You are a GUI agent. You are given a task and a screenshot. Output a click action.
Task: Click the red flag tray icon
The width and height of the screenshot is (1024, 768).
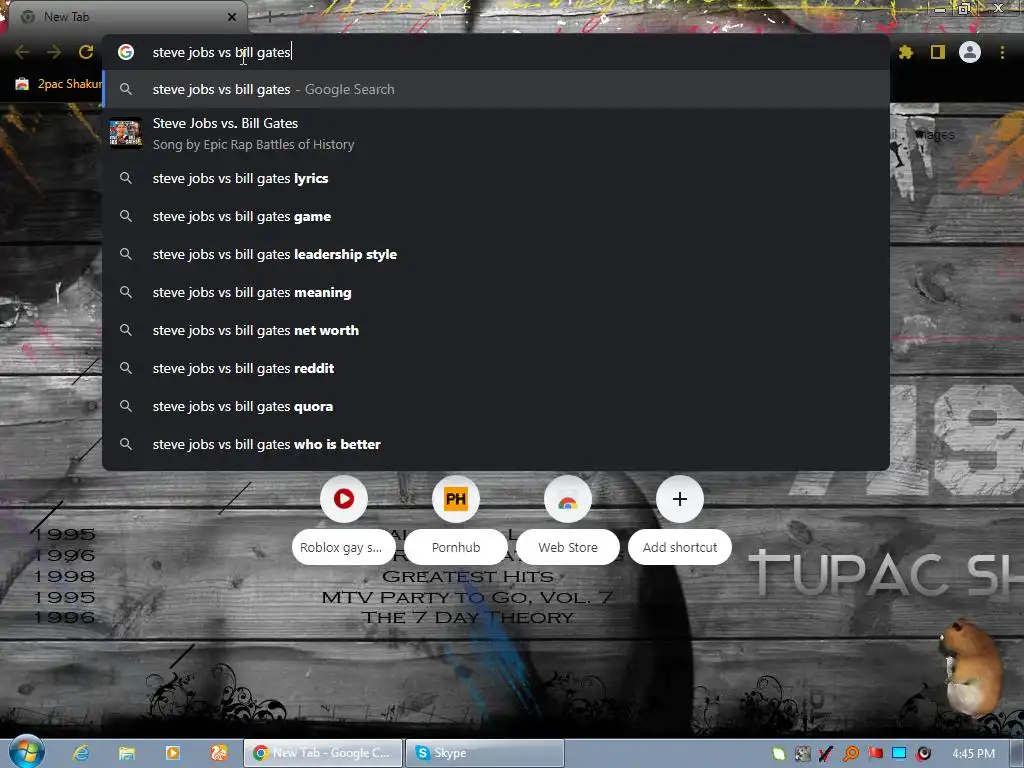point(875,754)
